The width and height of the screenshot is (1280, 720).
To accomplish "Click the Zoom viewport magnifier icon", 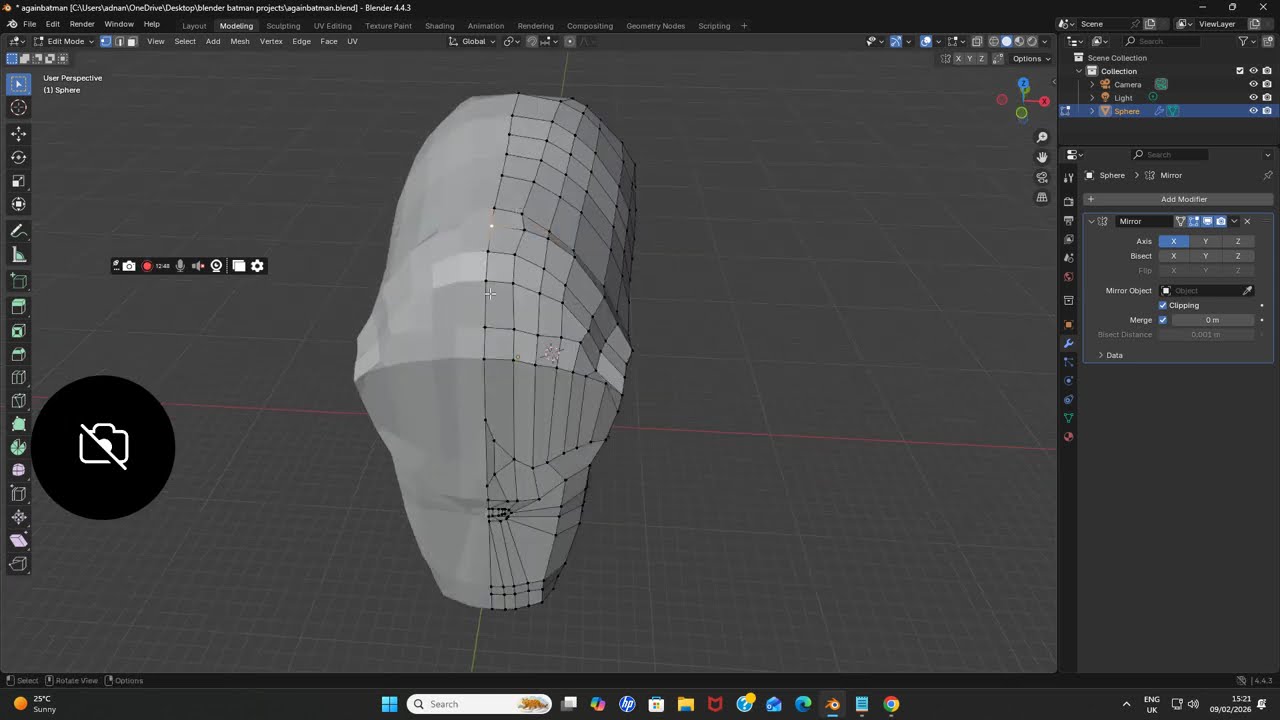I will tap(1042, 137).
